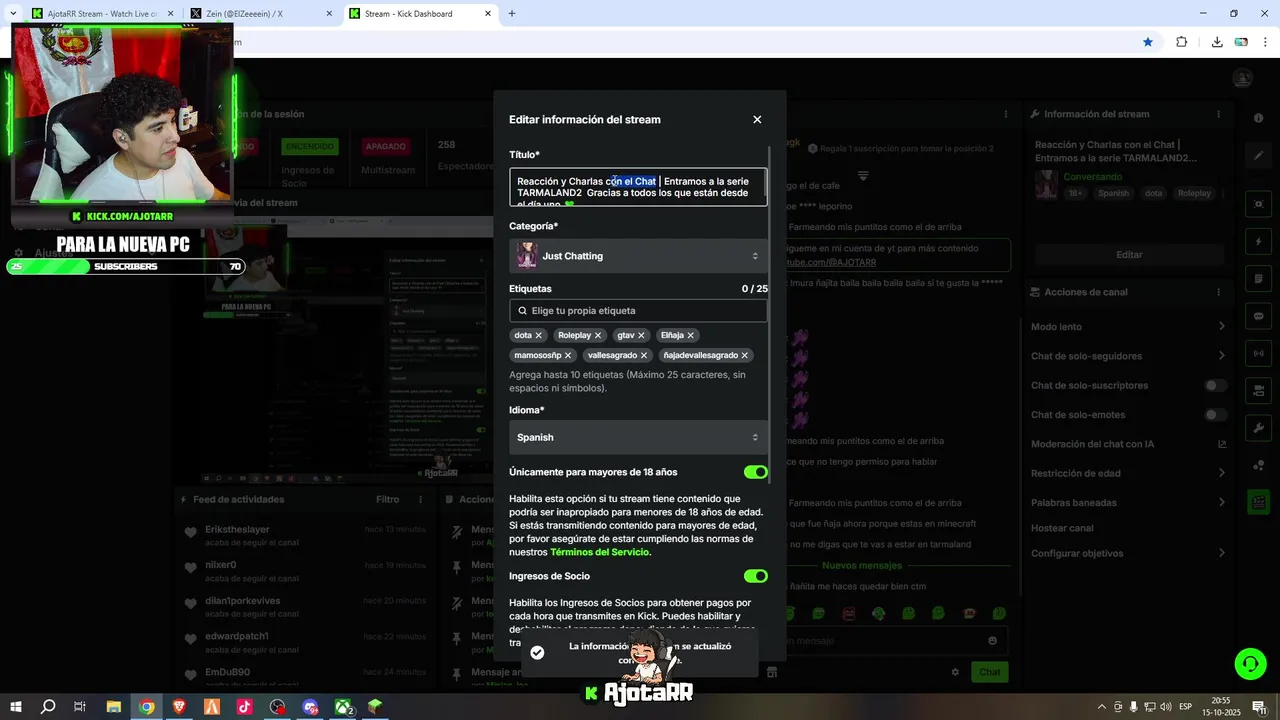Open Acciones de canal panel kebab menu
Screen dimensions: 1280x720
(x=1219, y=292)
